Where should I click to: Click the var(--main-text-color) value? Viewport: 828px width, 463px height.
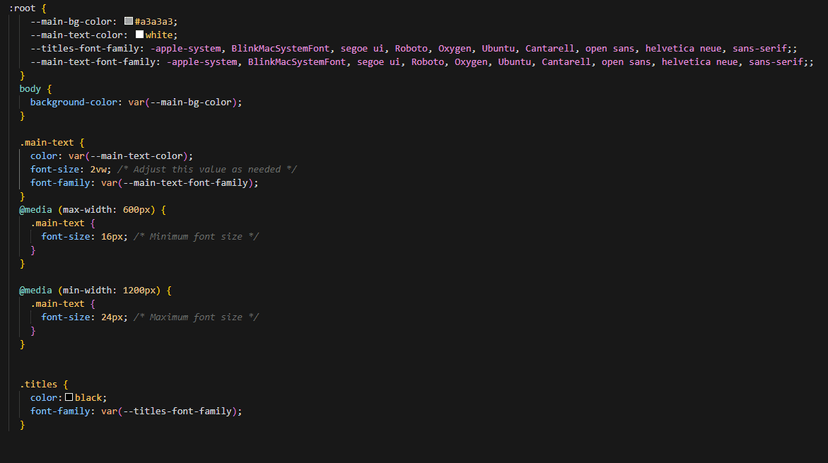tap(125, 155)
